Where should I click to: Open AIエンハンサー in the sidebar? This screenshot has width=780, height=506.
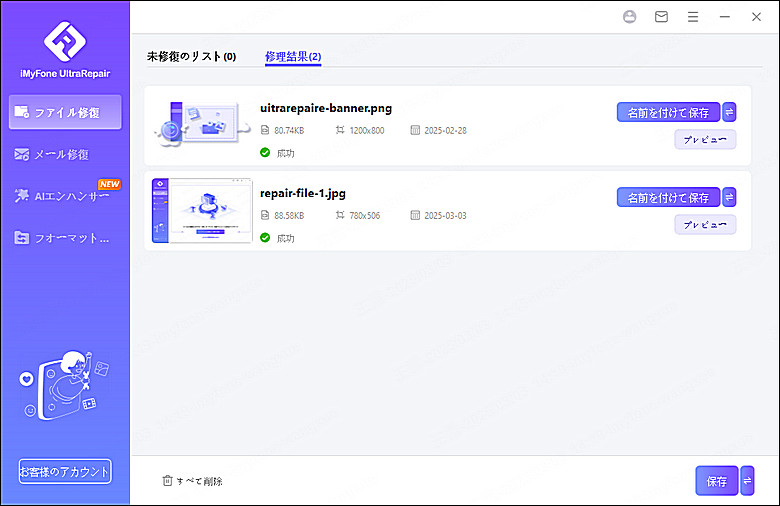[65, 196]
